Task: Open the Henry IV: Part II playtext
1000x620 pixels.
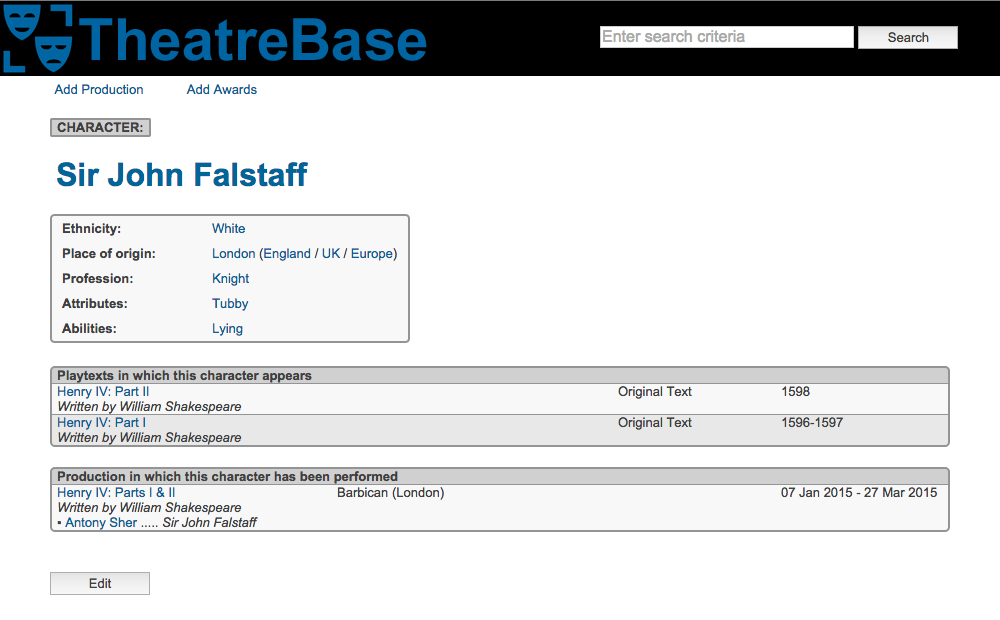Action: (x=103, y=392)
